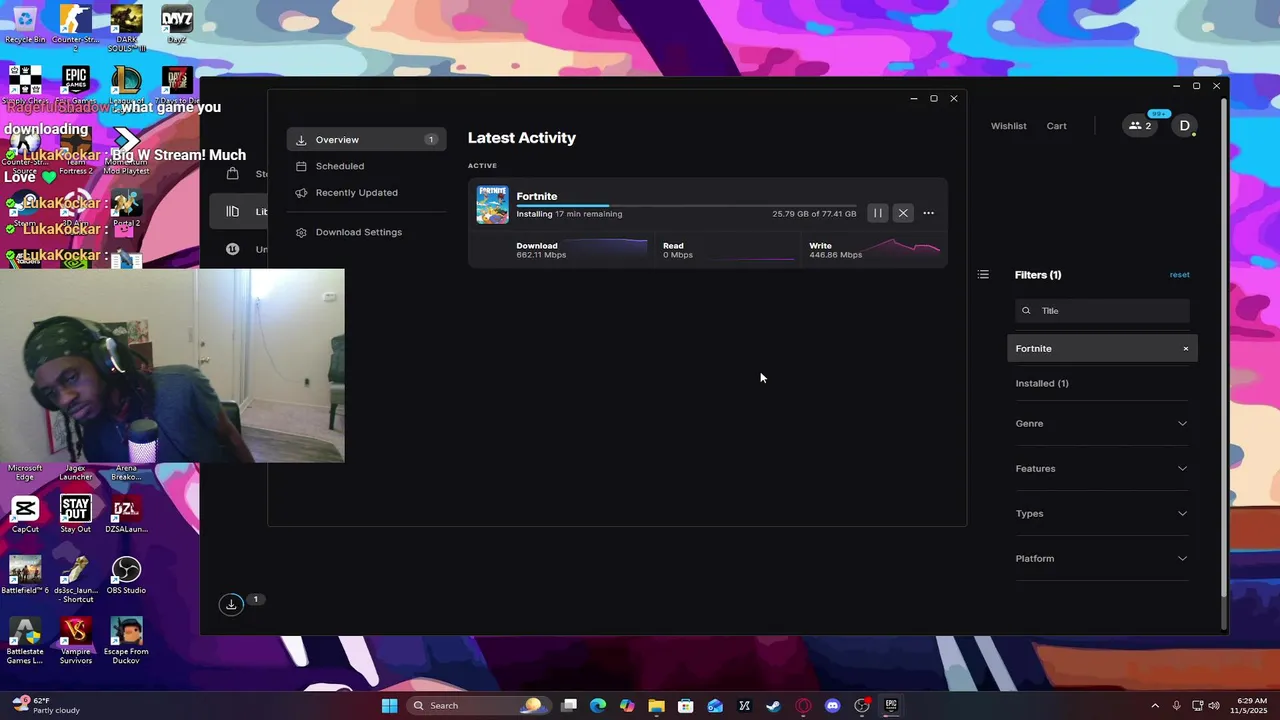Open the friends list icon

pos(1140,125)
